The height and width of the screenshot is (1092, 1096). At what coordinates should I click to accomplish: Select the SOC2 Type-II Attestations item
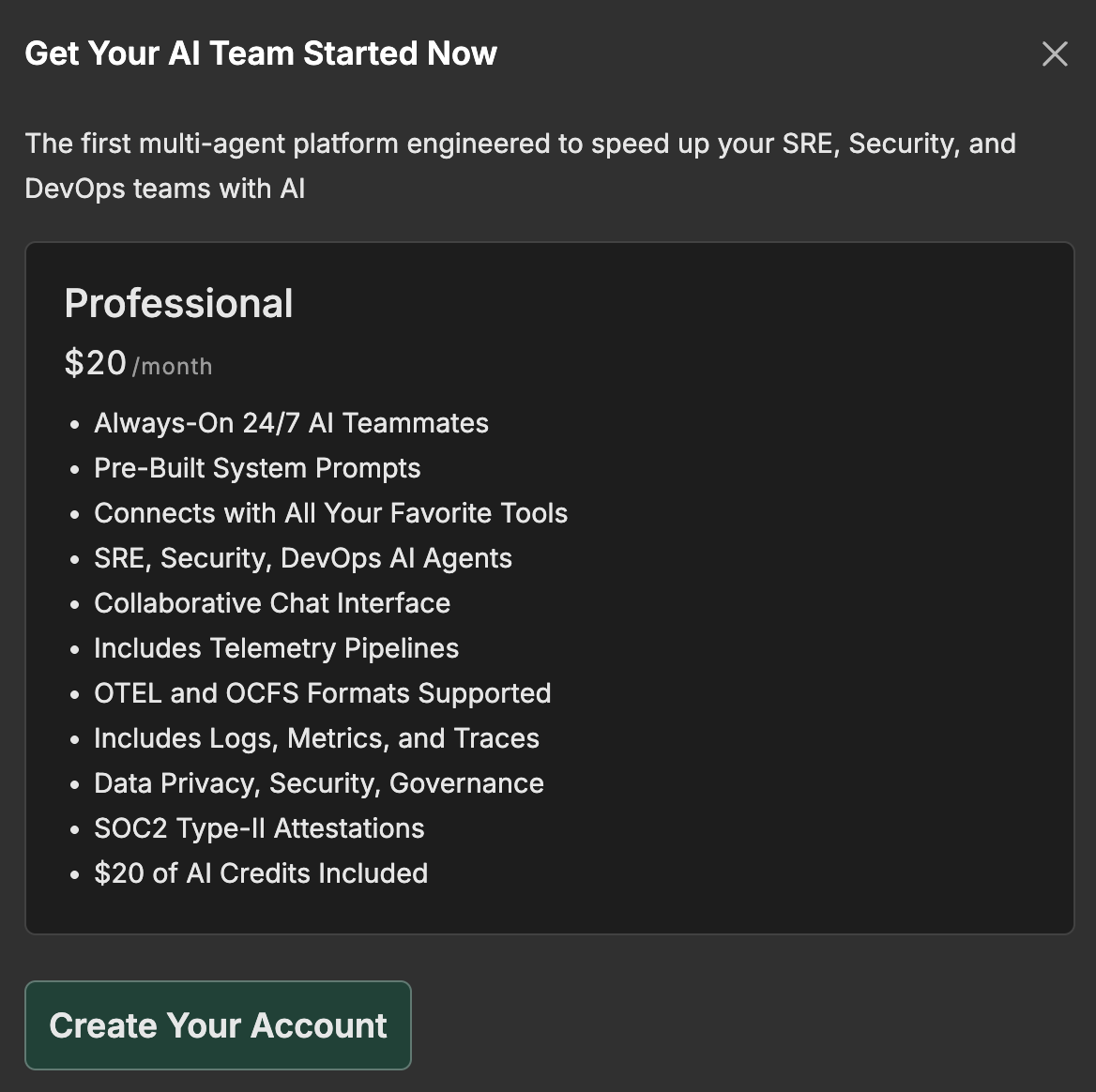click(259, 828)
